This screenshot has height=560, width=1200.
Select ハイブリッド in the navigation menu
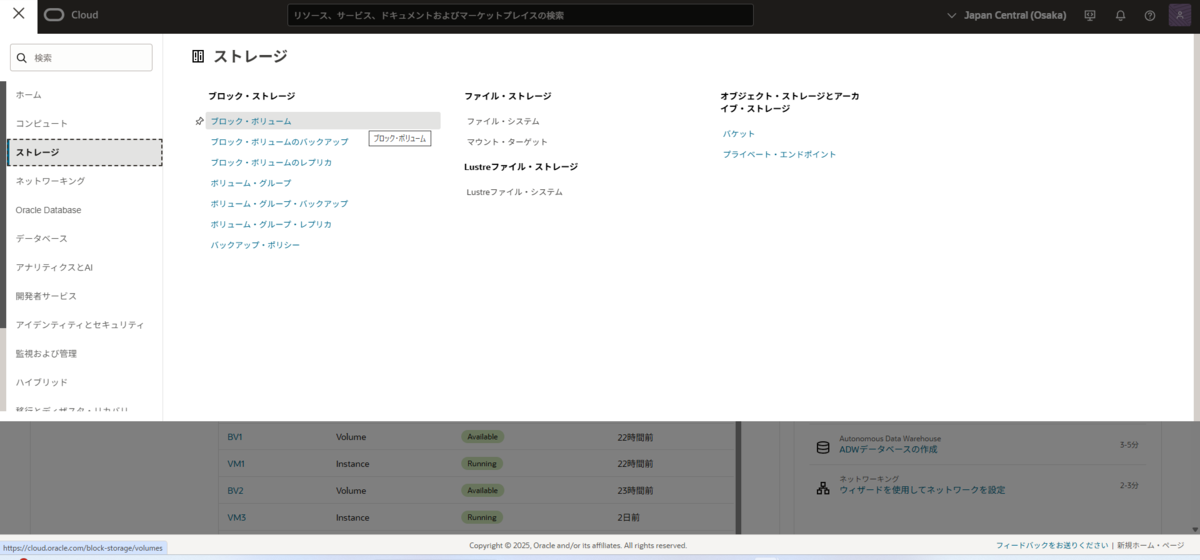coord(42,383)
